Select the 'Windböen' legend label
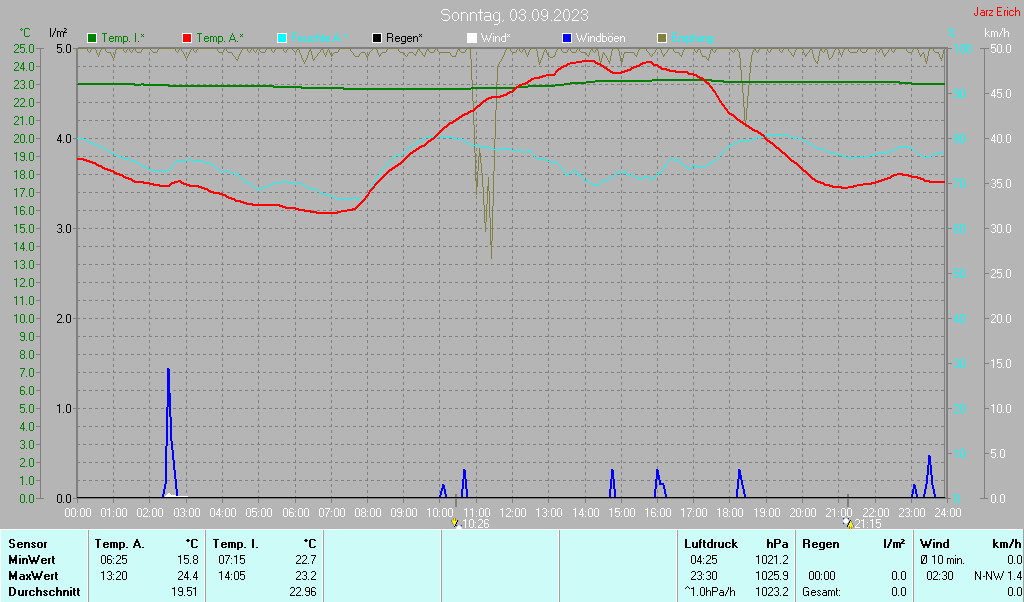The width and height of the screenshot is (1024, 602). (x=600, y=39)
